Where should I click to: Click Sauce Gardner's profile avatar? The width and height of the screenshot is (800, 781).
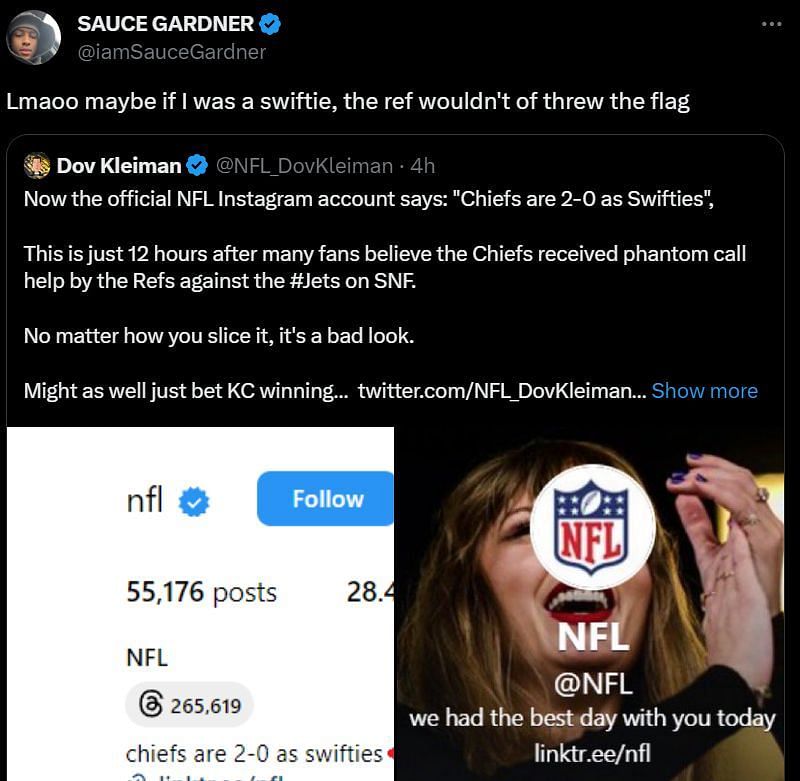(x=34, y=38)
